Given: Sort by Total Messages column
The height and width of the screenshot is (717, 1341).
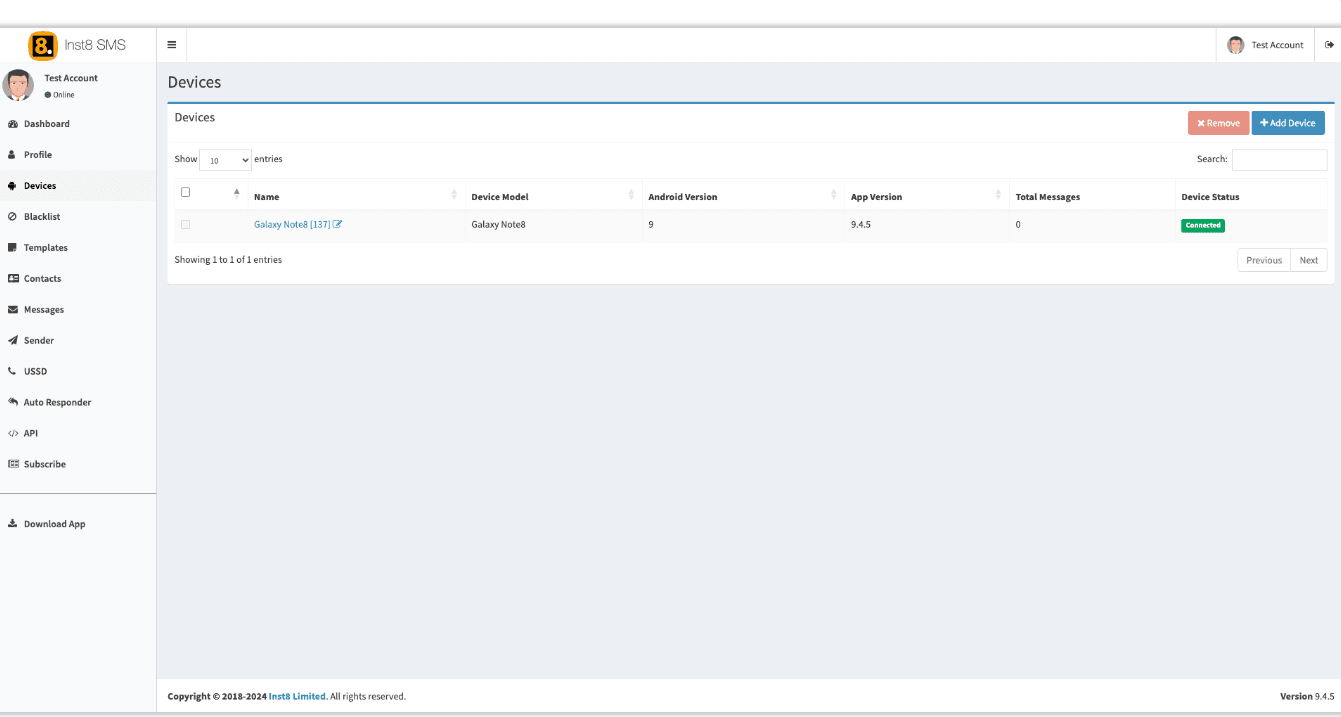Looking at the screenshot, I should coord(1092,196).
